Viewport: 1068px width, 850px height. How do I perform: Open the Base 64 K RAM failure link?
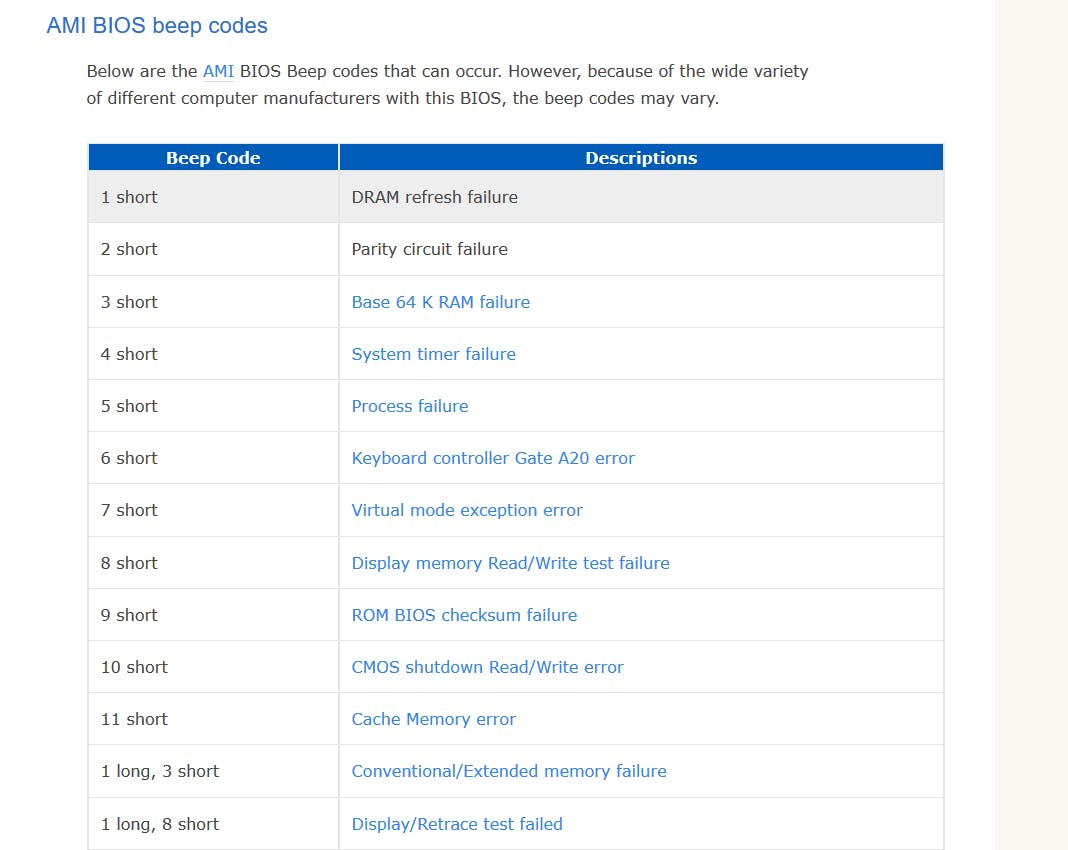click(440, 302)
